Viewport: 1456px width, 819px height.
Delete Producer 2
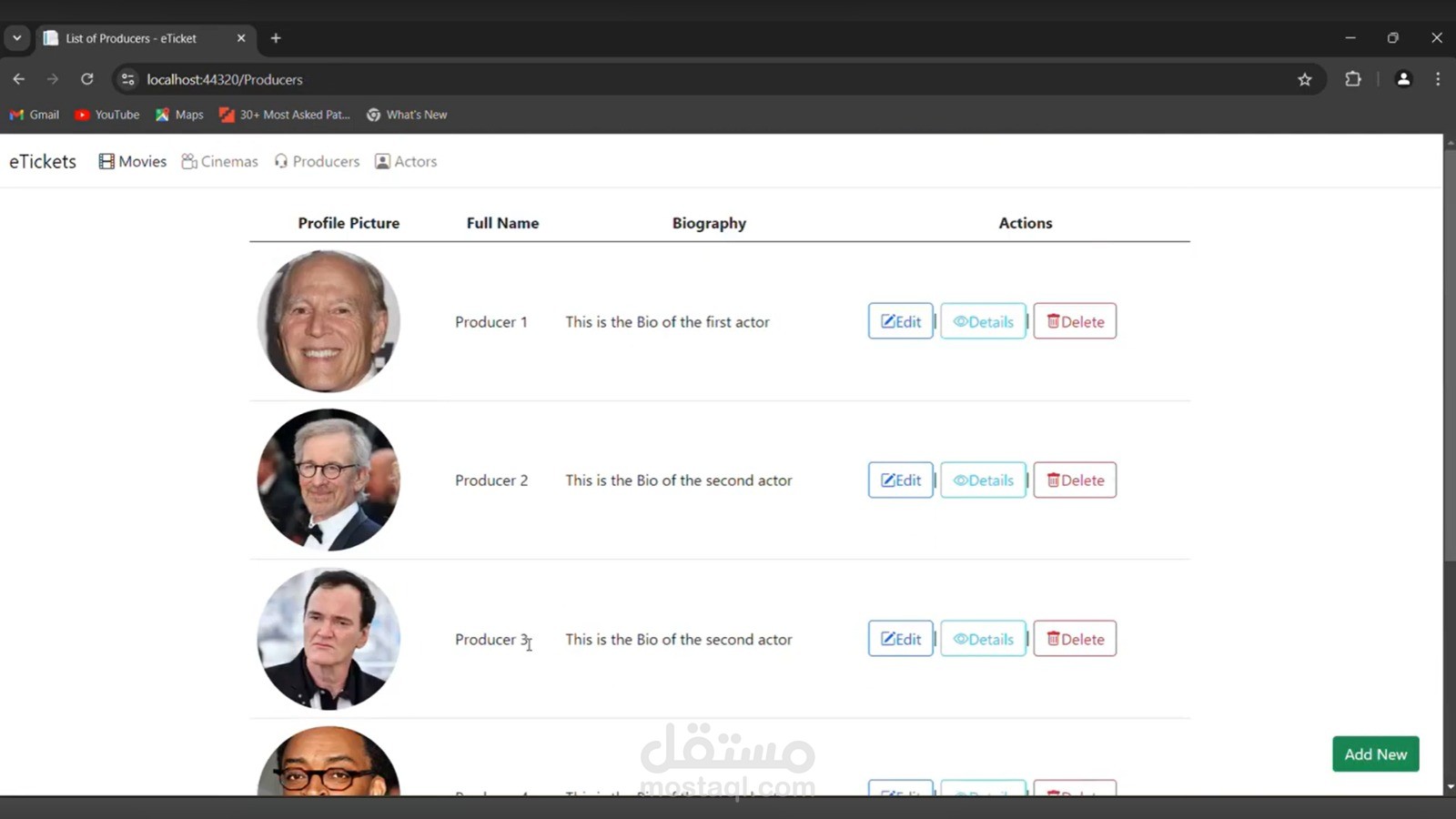click(1075, 480)
